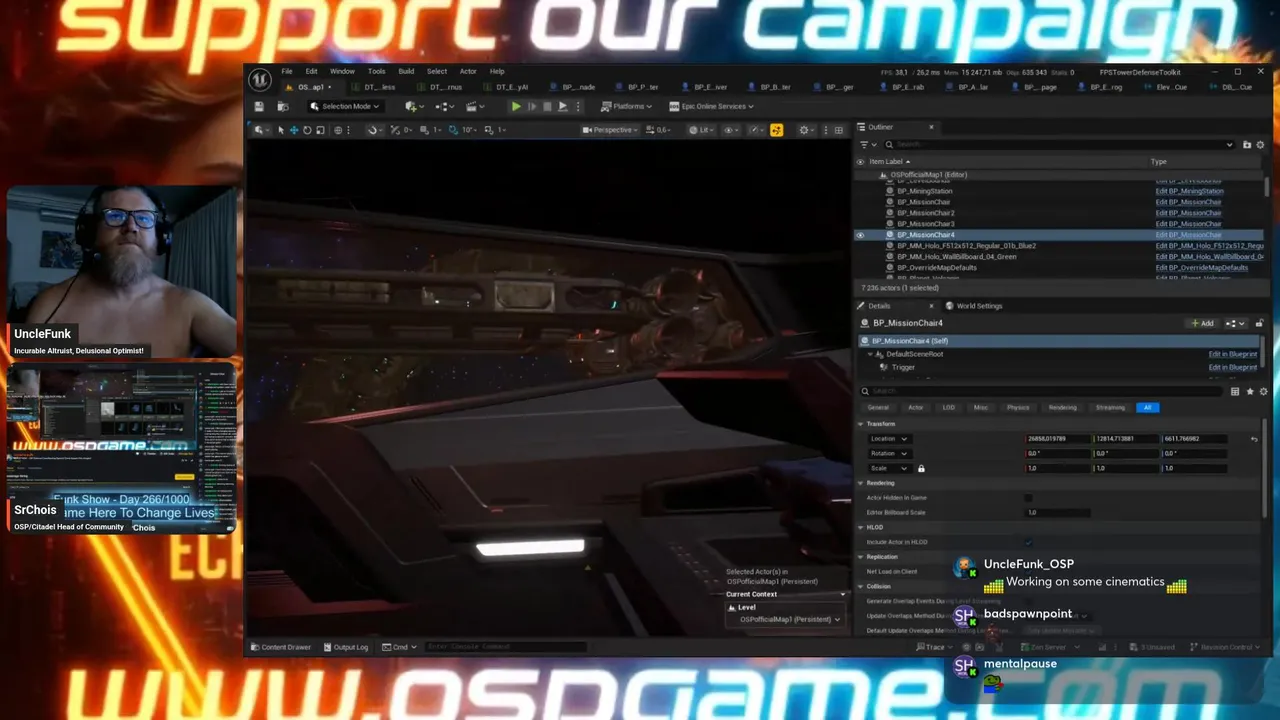Viewport: 1280px width, 720px height.
Task: Reset Location to default arrow
Action: 1254,439
